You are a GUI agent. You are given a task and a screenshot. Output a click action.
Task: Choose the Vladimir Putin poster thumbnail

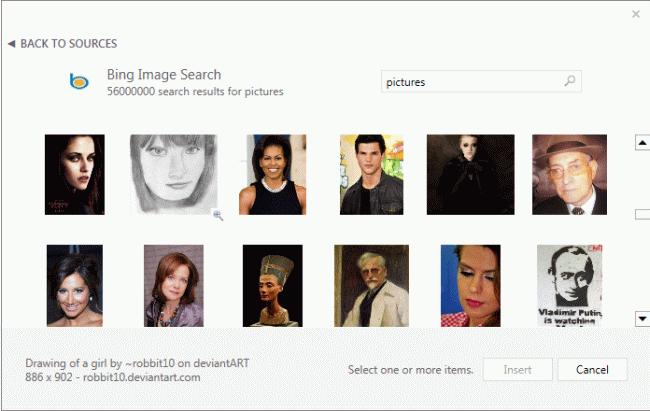pos(569,285)
